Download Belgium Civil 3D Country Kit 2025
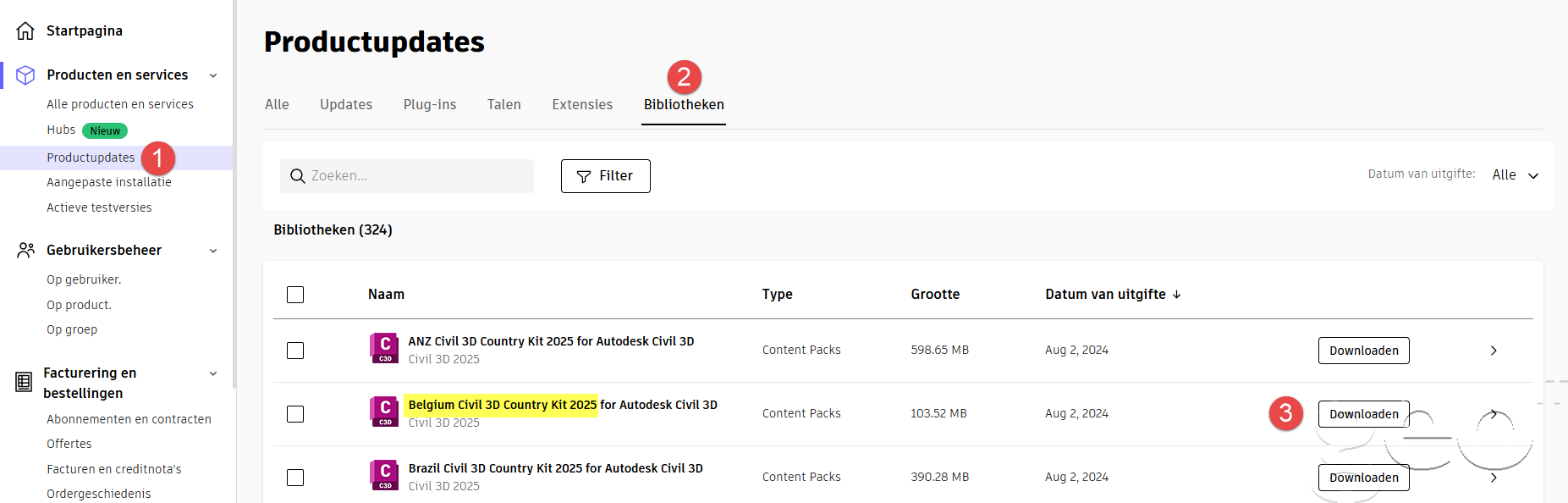The width and height of the screenshot is (1568, 503). [1364, 414]
